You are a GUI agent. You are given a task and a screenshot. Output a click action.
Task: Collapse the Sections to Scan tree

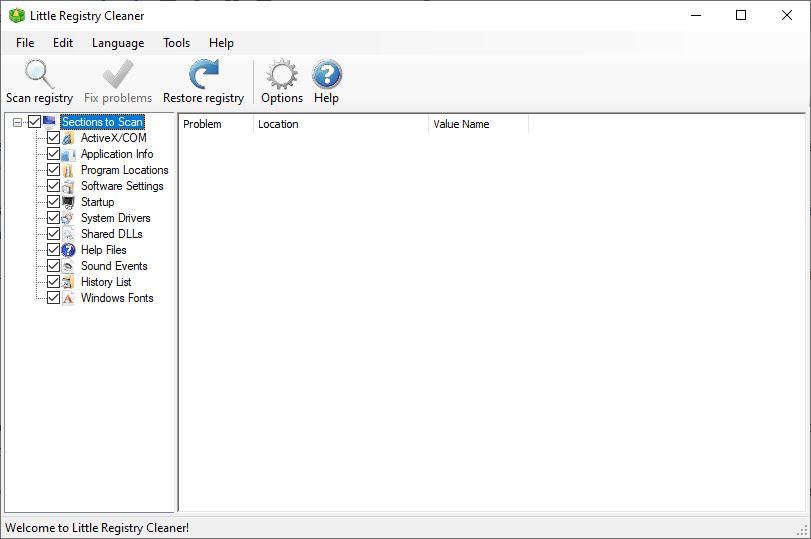pyautogui.click(x=18, y=122)
